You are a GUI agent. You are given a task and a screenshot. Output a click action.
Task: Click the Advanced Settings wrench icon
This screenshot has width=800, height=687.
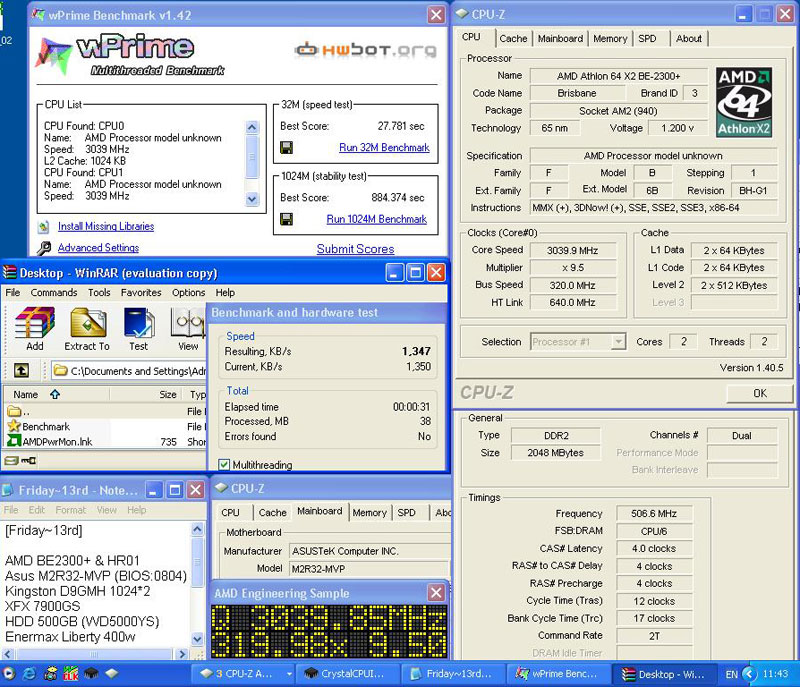[x=44, y=248]
